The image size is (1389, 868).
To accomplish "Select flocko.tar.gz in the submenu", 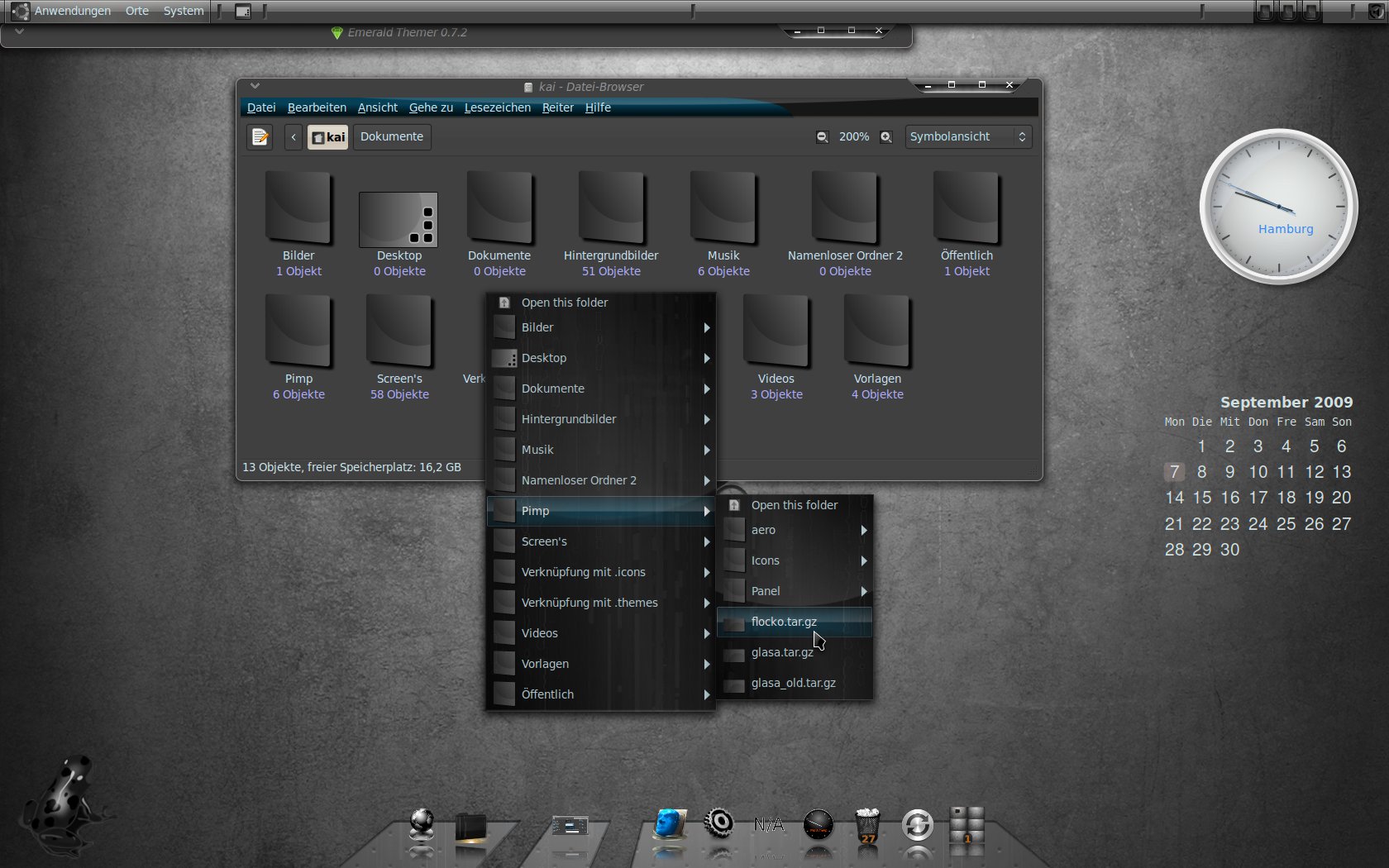I will 795,622.
